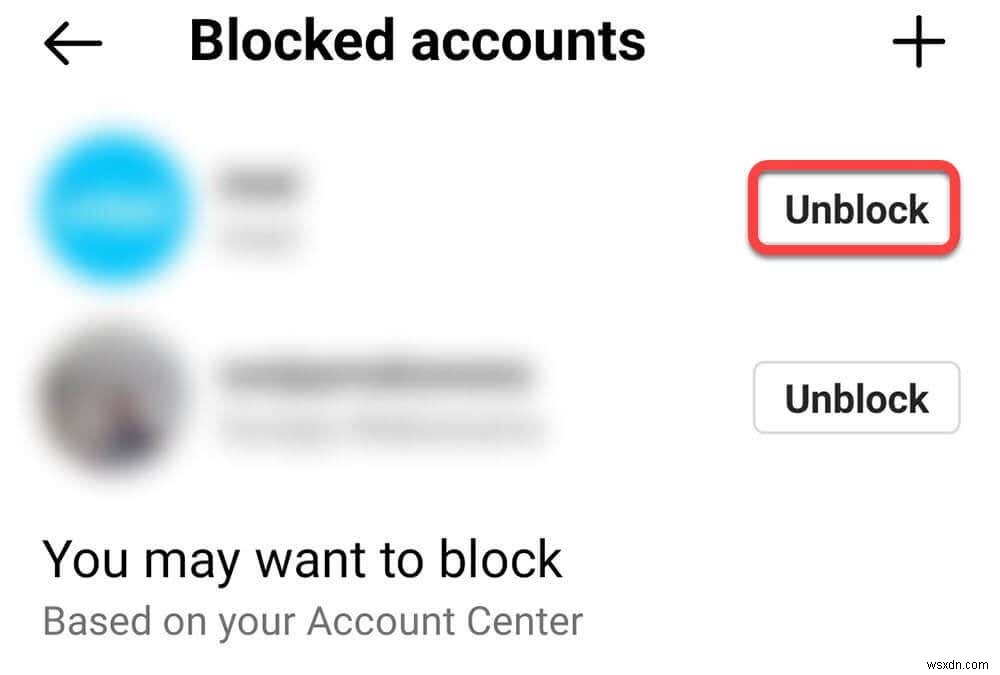
Task: Click the word accounts in the header
Action: [x=528, y=41]
